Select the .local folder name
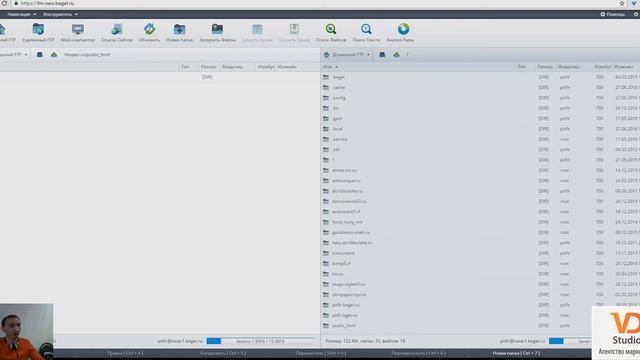This screenshot has width=640, height=360. click(338, 129)
